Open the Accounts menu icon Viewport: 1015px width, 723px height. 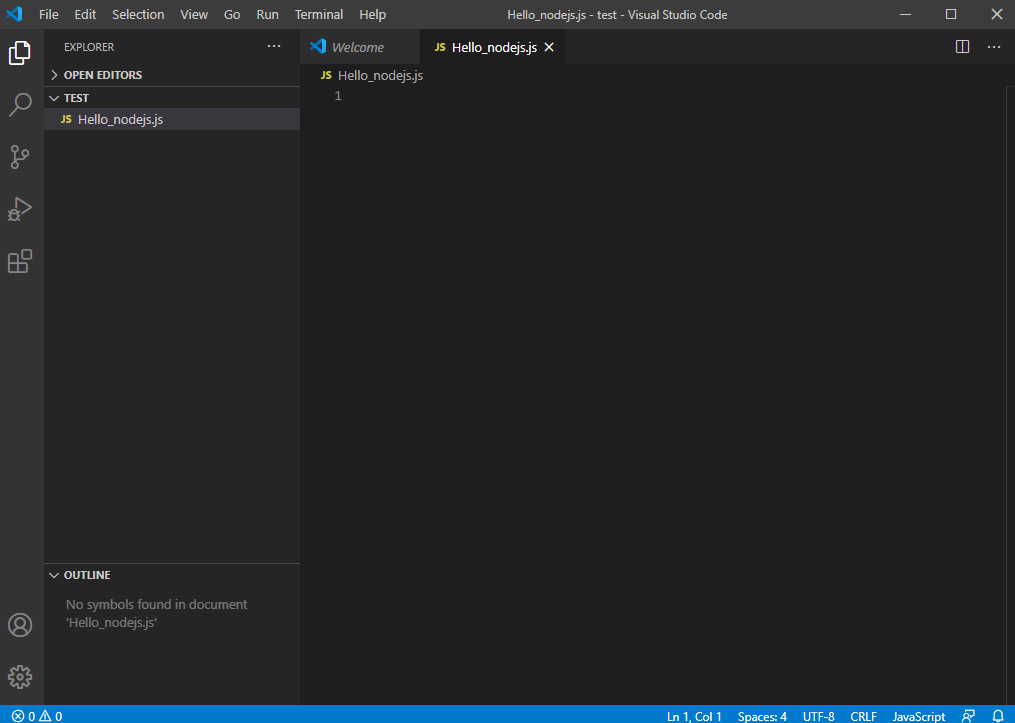(20, 625)
